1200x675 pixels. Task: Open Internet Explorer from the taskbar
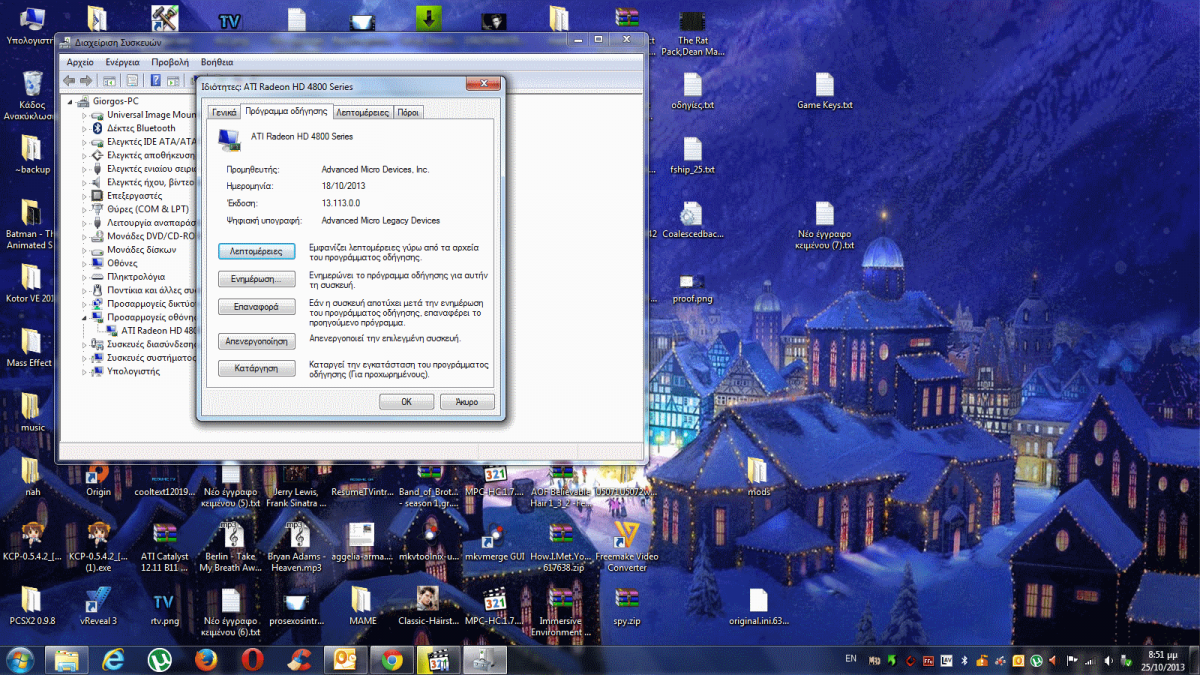(x=113, y=660)
